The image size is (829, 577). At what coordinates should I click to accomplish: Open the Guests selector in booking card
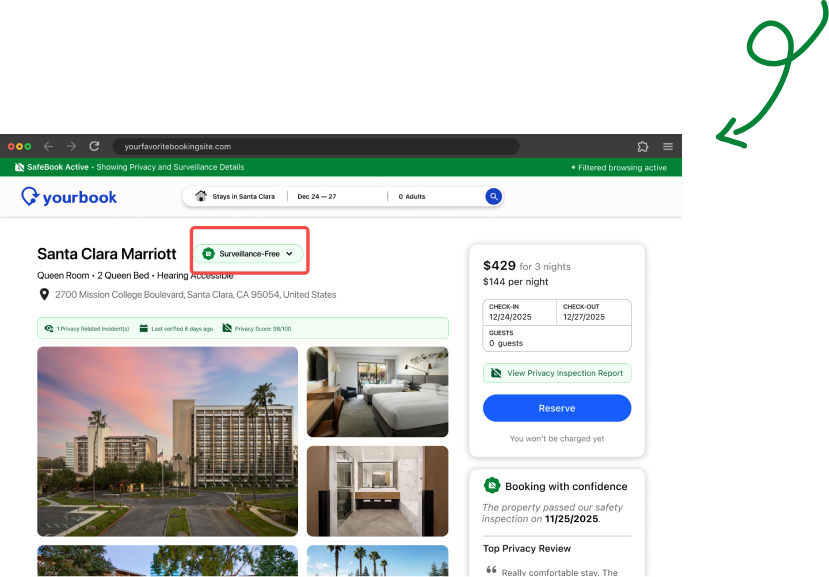(557, 339)
